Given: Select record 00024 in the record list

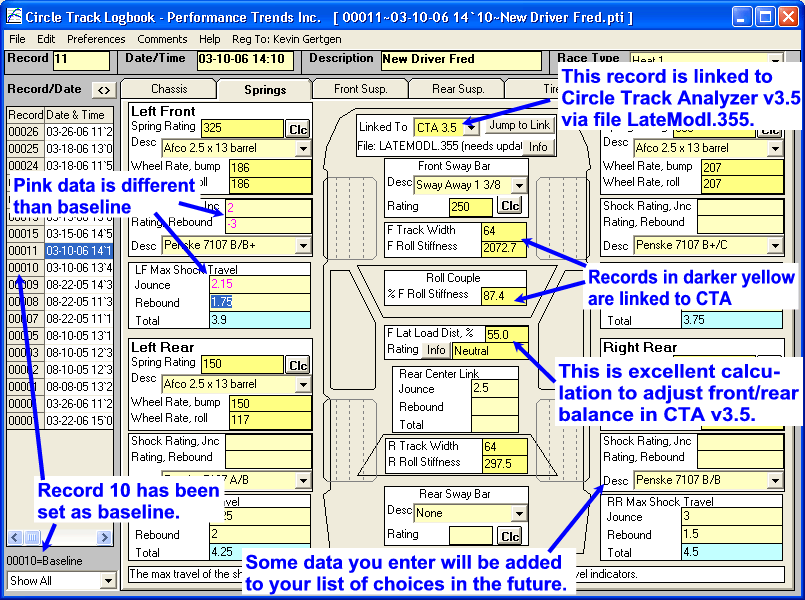Looking at the screenshot, I should pyautogui.click(x=60, y=166).
